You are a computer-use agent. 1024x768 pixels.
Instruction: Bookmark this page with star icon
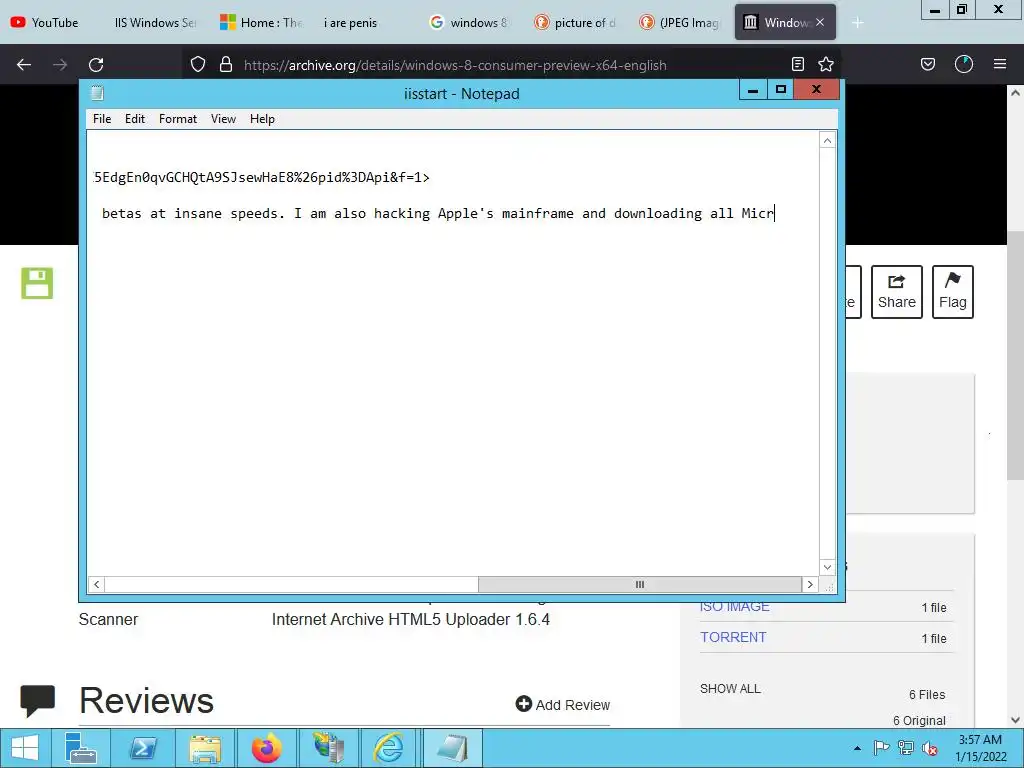(825, 64)
